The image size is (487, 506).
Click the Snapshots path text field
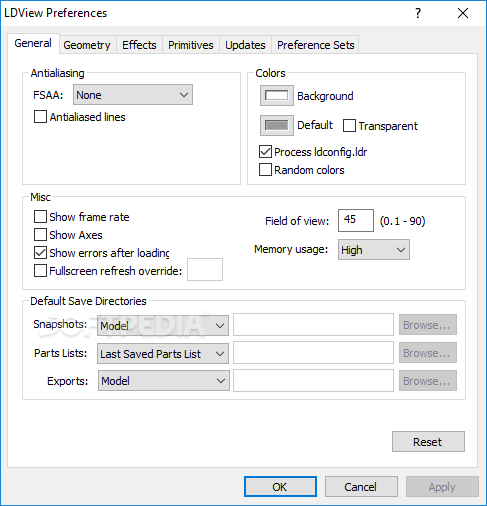coord(313,324)
